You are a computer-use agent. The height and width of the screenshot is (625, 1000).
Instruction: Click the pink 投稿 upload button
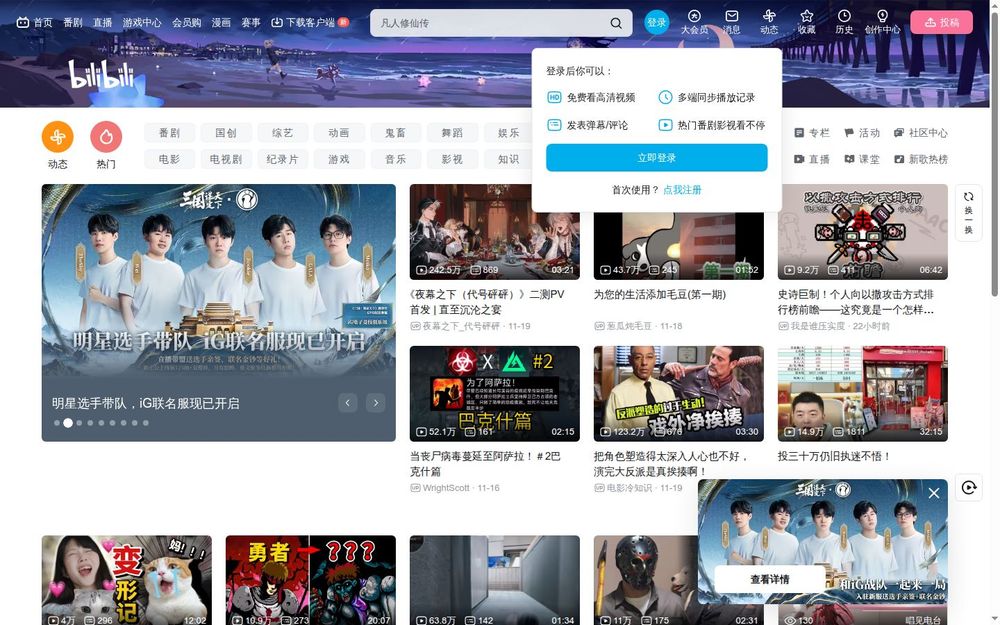[941, 22]
